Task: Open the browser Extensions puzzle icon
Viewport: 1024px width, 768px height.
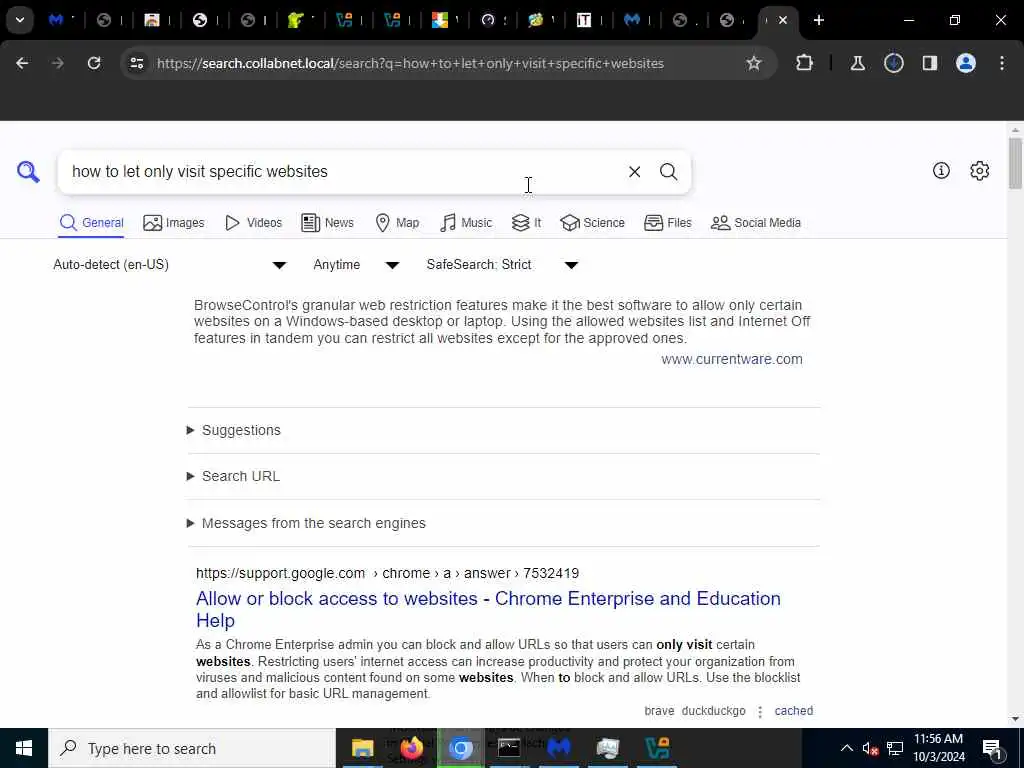Action: [x=805, y=63]
